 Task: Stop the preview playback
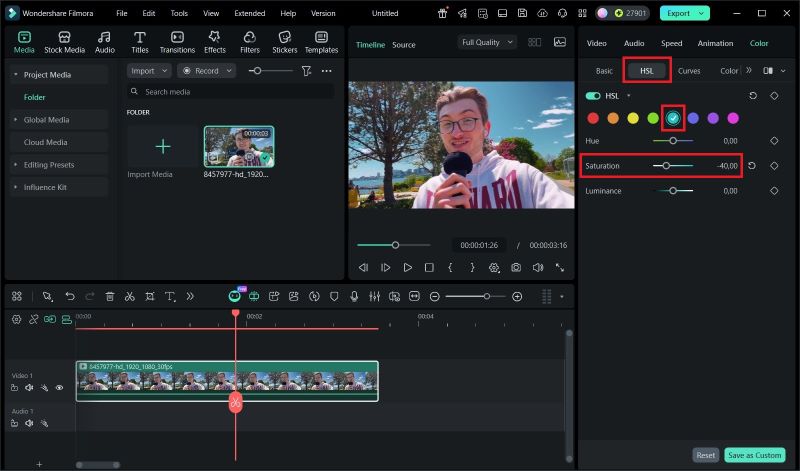(x=429, y=267)
